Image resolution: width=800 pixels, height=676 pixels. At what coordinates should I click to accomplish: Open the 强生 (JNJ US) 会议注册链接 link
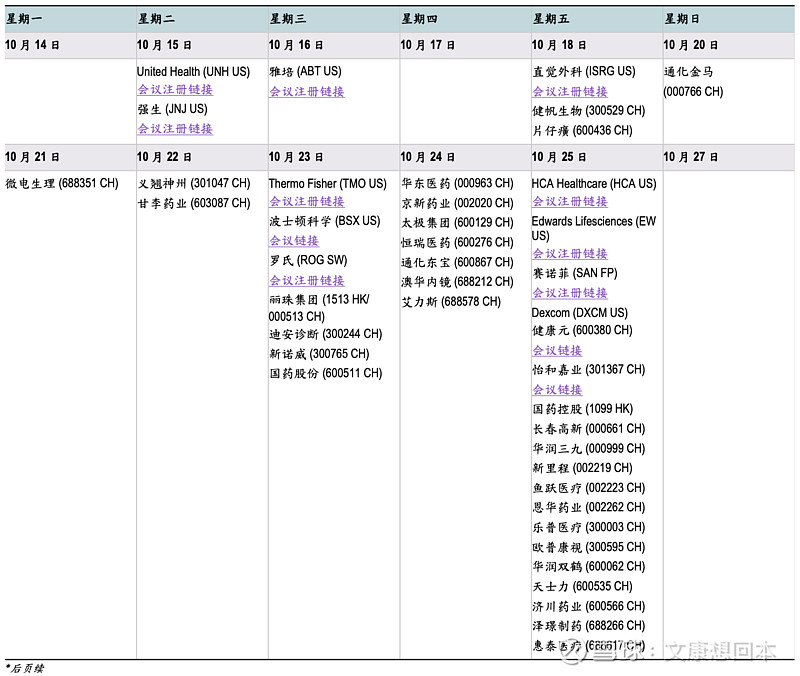pos(175,129)
